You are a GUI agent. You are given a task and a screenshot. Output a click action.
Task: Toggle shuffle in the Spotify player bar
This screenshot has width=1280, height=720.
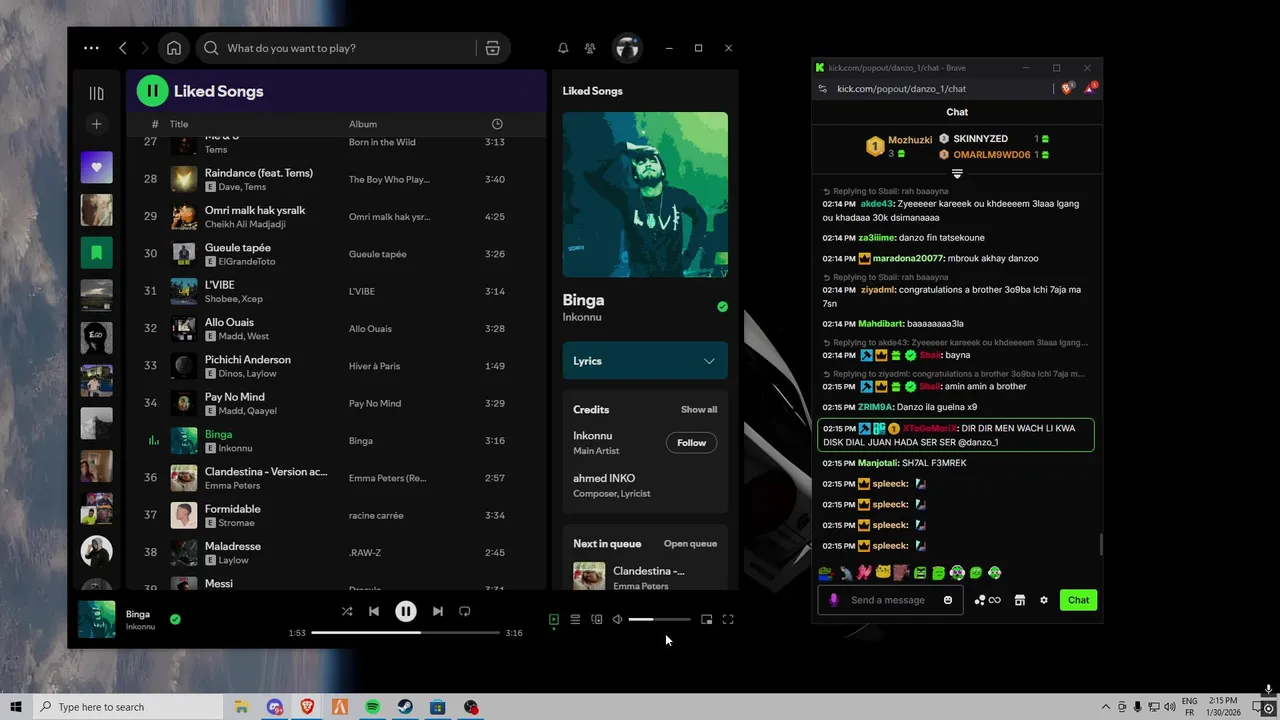coord(346,611)
